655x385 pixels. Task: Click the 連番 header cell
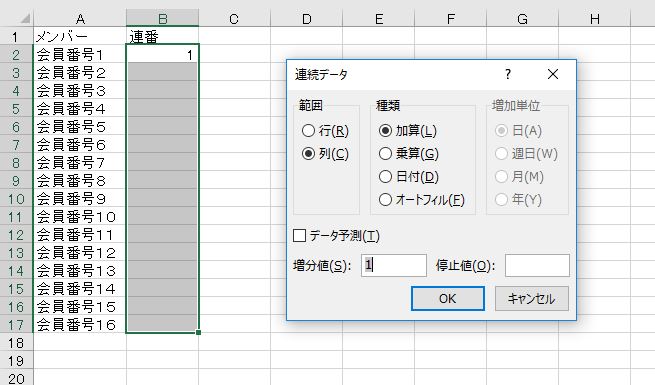[x=162, y=36]
